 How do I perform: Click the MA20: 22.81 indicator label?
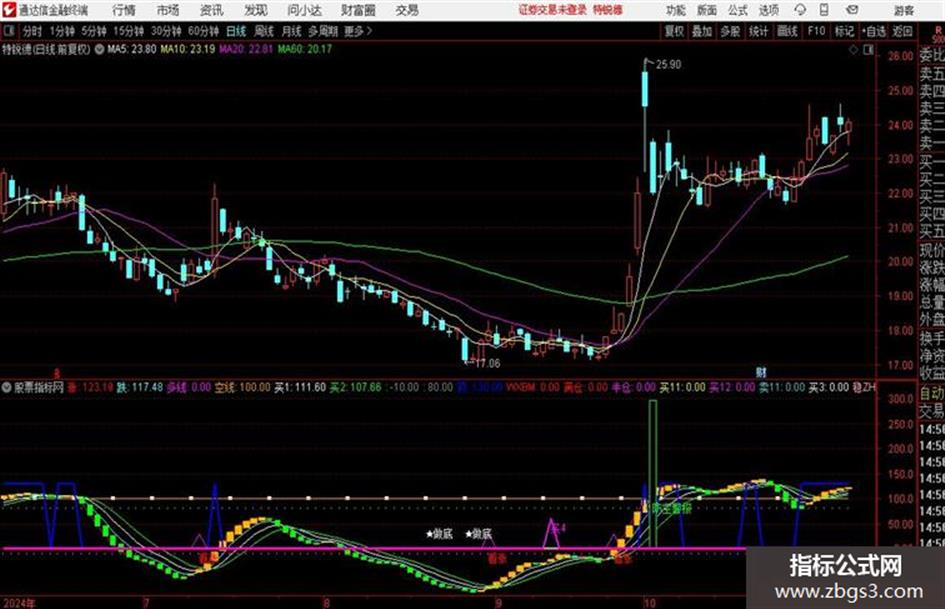click(x=246, y=49)
